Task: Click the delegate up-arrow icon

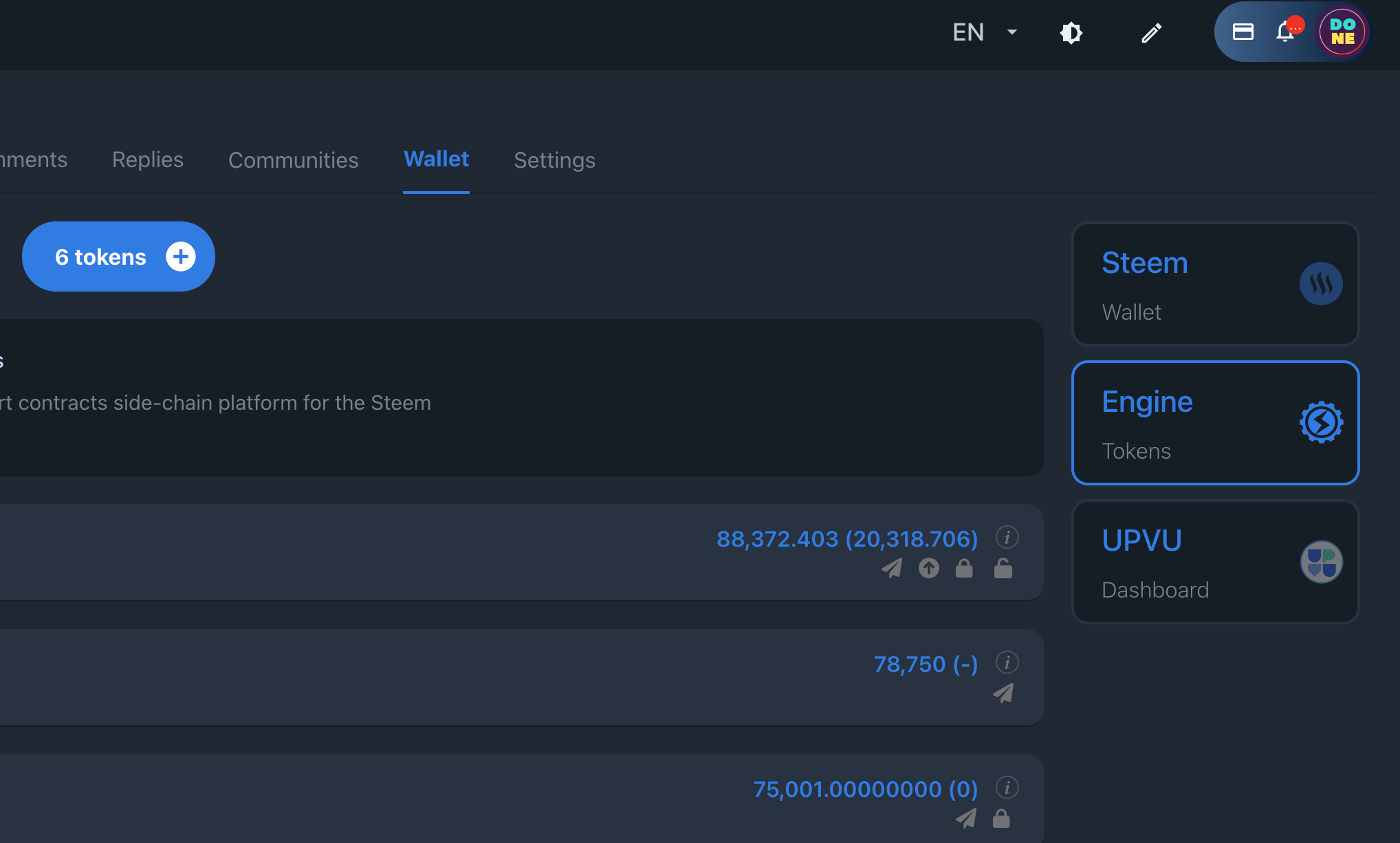Action: 928,568
